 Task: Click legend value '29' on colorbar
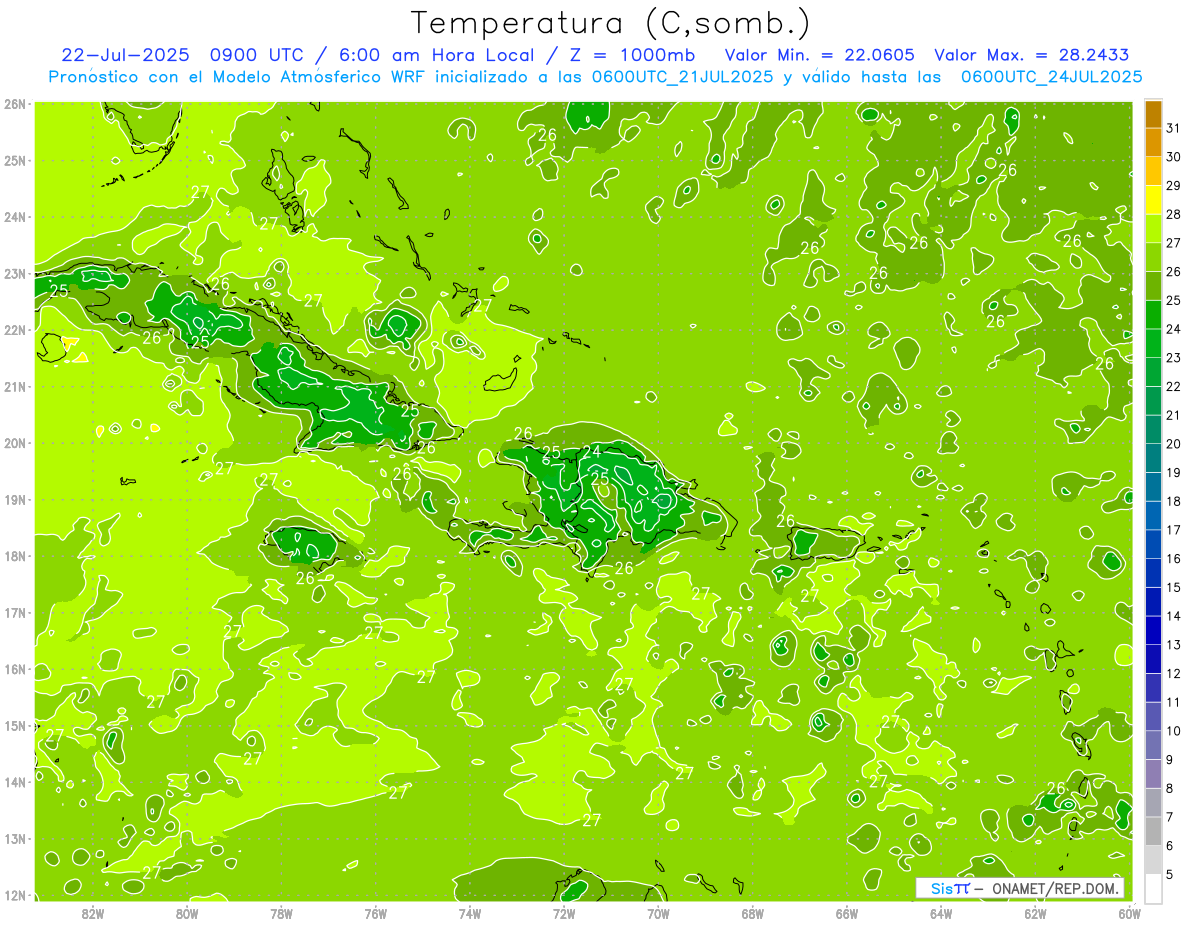tap(1174, 185)
